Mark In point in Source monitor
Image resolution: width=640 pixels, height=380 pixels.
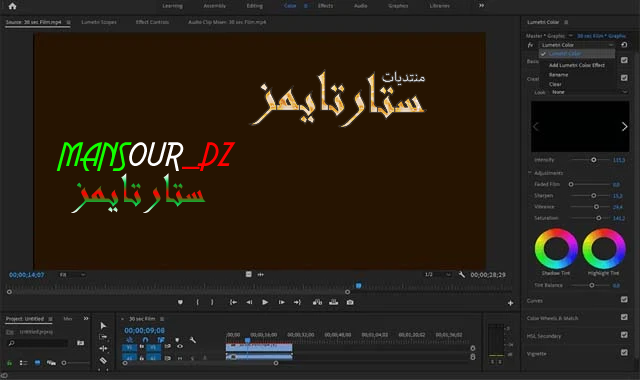pyautogui.click(x=198, y=302)
